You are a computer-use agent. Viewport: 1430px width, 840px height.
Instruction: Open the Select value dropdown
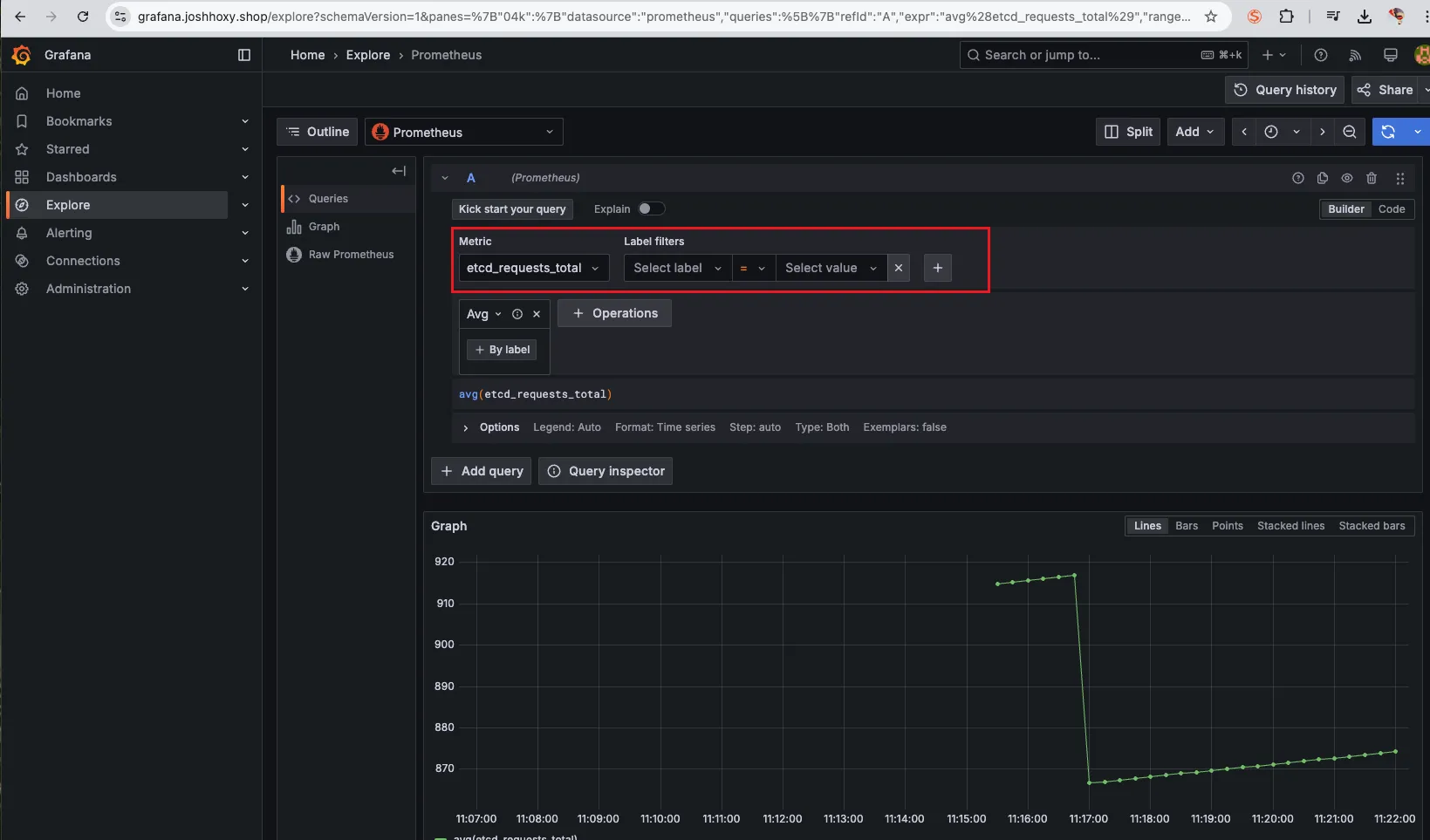831,268
